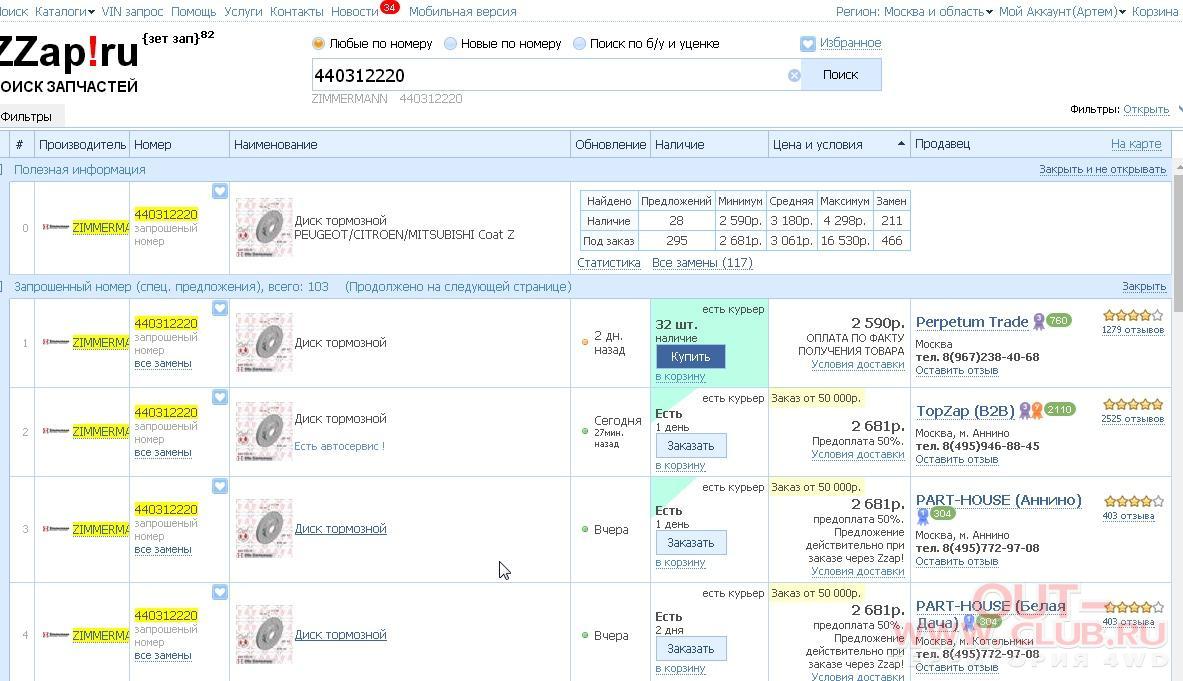Image resolution: width=1183 pixels, height=681 pixels.
Task: Open Все замены (117) link
Action: click(702, 262)
